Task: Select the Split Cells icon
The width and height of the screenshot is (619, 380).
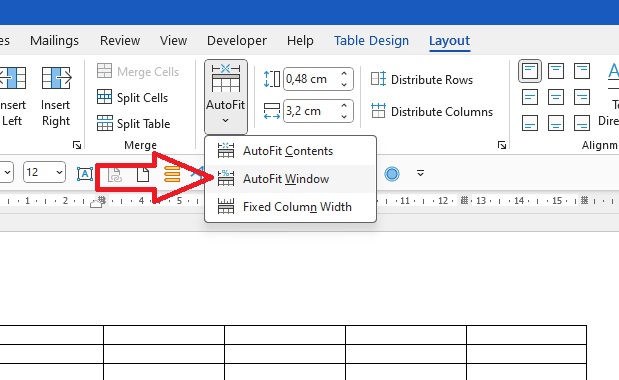Action: pos(105,97)
